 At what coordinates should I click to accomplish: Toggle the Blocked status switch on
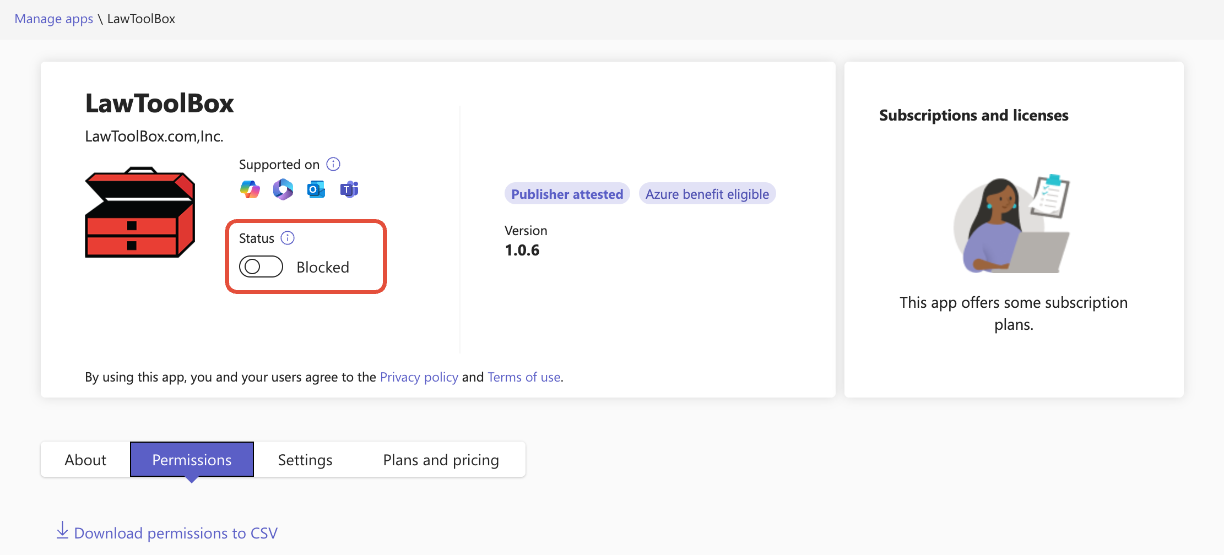261,267
